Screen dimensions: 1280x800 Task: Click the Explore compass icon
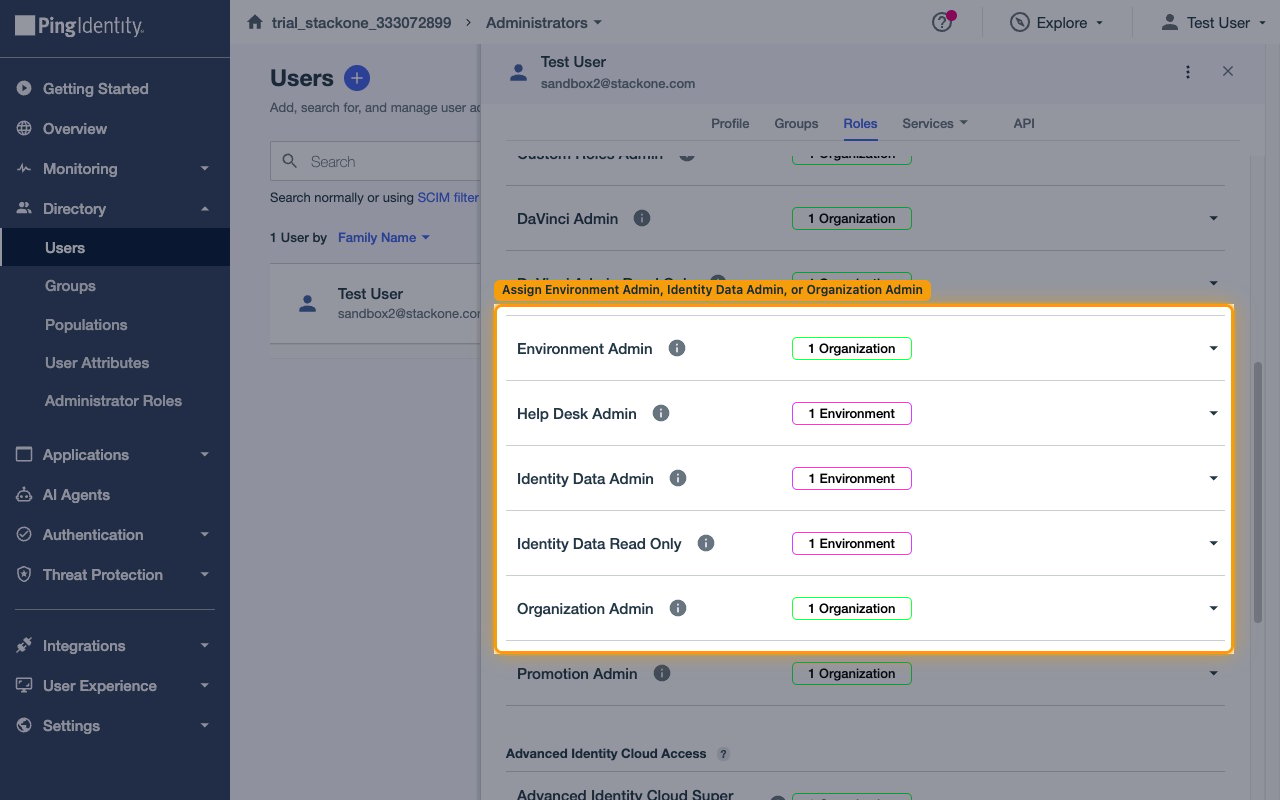(x=1019, y=22)
